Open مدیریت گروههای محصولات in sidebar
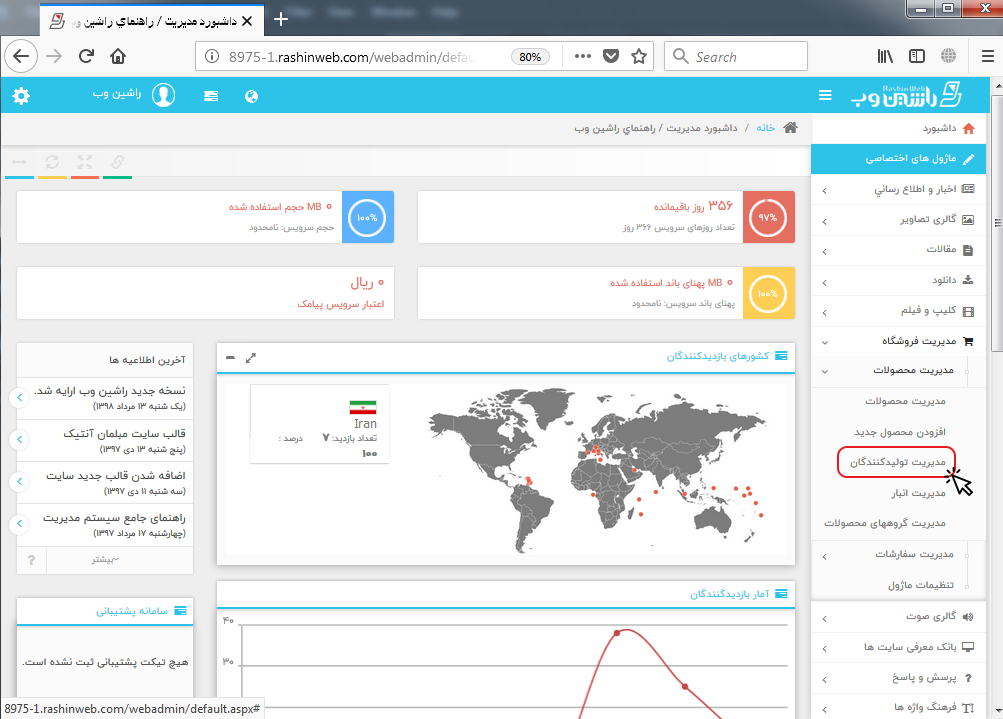This screenshot has width=1003, height=719. (885, 523)
